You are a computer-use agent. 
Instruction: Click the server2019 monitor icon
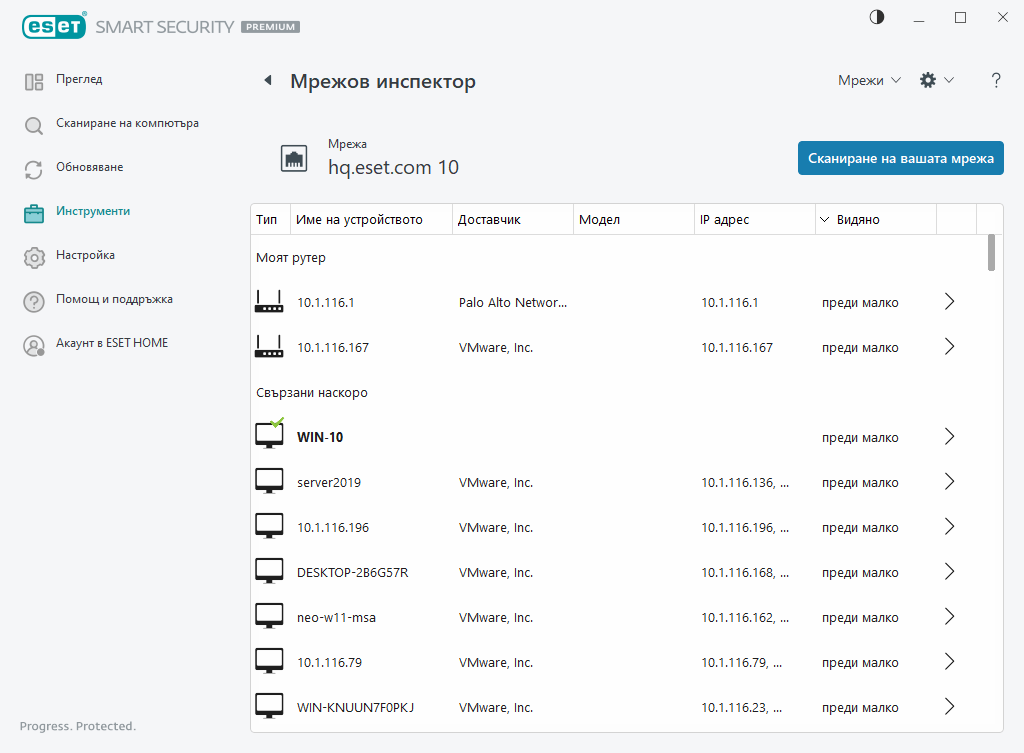pyautogui.click(x=269, y=481)
